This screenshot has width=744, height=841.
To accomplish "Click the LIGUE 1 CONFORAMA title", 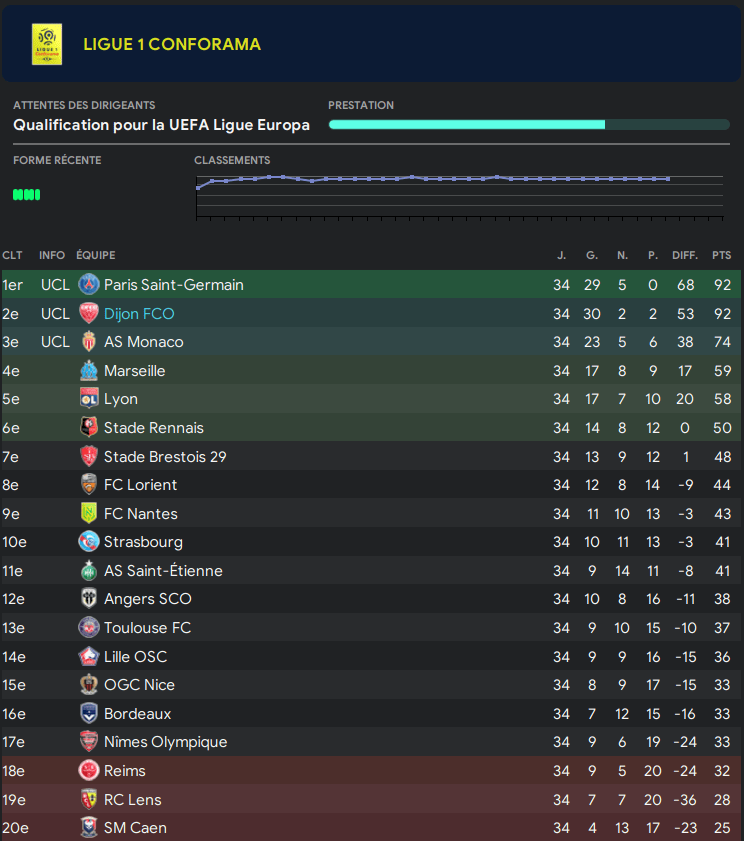I will tap(172, 44).
